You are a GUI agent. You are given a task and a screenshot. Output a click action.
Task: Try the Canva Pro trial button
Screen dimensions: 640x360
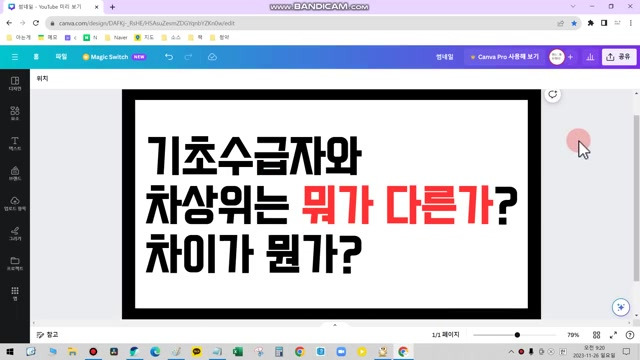tap(504, 57)
